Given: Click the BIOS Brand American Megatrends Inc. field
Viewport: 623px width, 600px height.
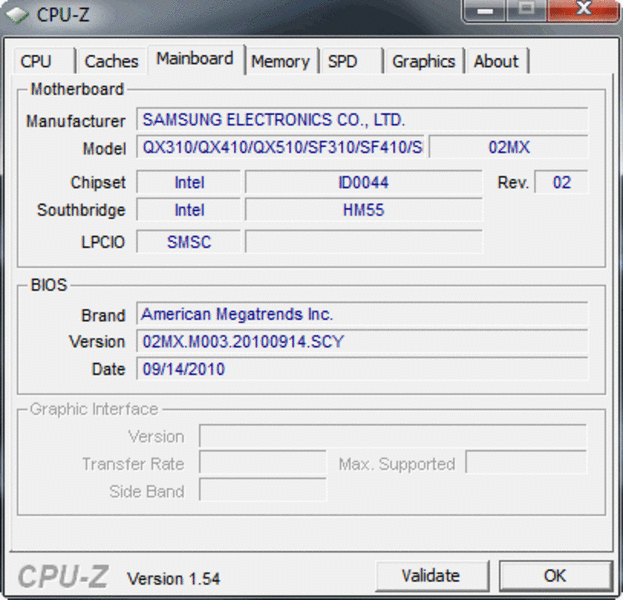Looking at the screenshot, I should [362, 314].
